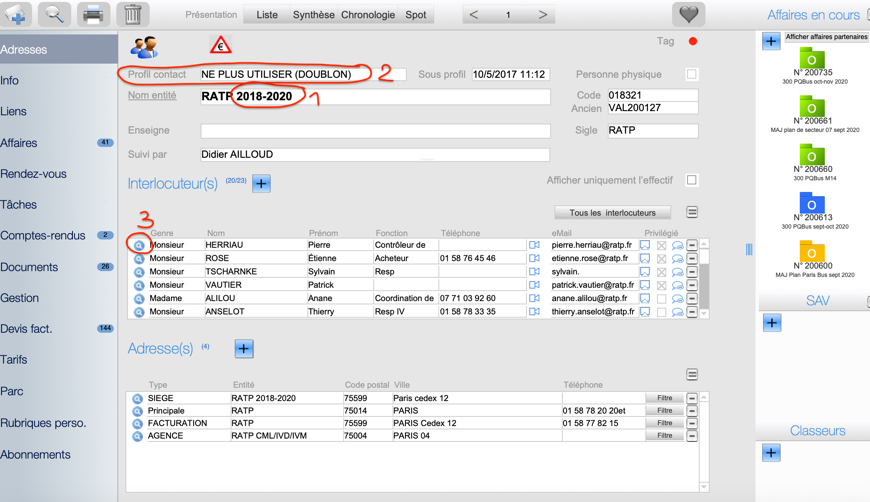Toggle Privilégié checkbox for HERRIAU
870x502 pixels.
coord(661,245)
